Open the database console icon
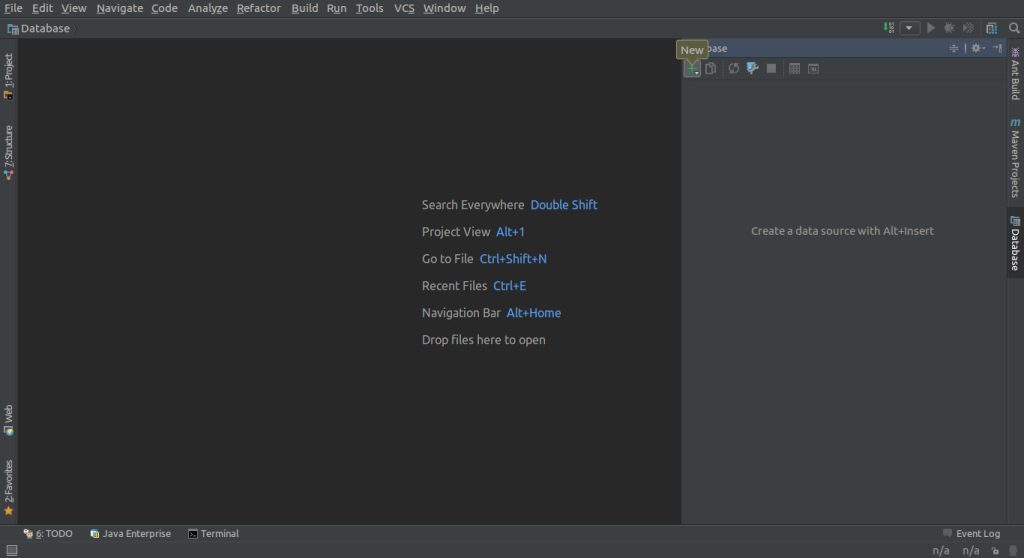Screen dimensions: 1024x558 coord(813,69)
